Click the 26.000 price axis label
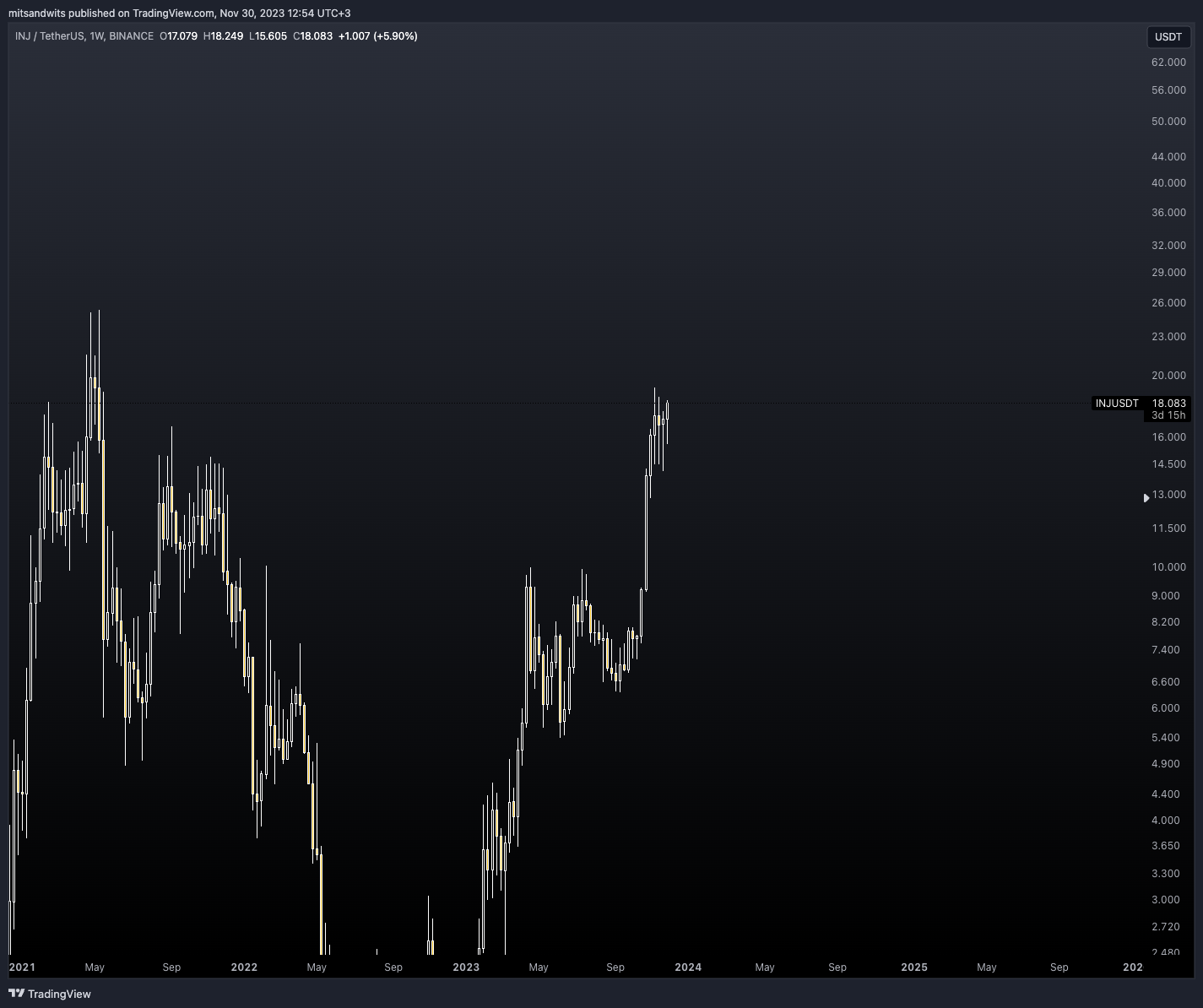The image size is (1203, 1008). coord(1168,303)
